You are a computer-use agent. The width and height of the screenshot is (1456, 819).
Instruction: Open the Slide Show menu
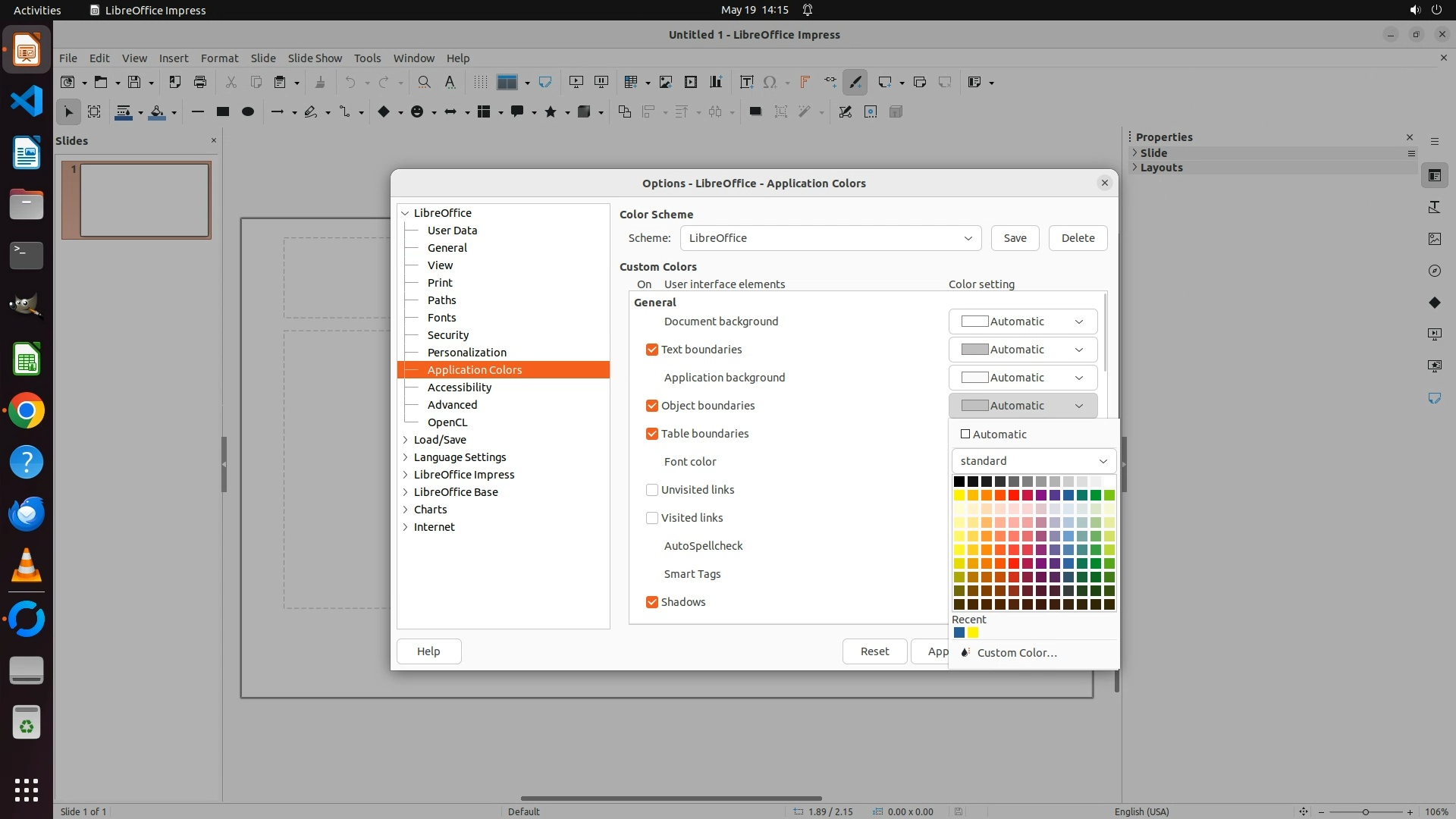(x=314, y=58)
